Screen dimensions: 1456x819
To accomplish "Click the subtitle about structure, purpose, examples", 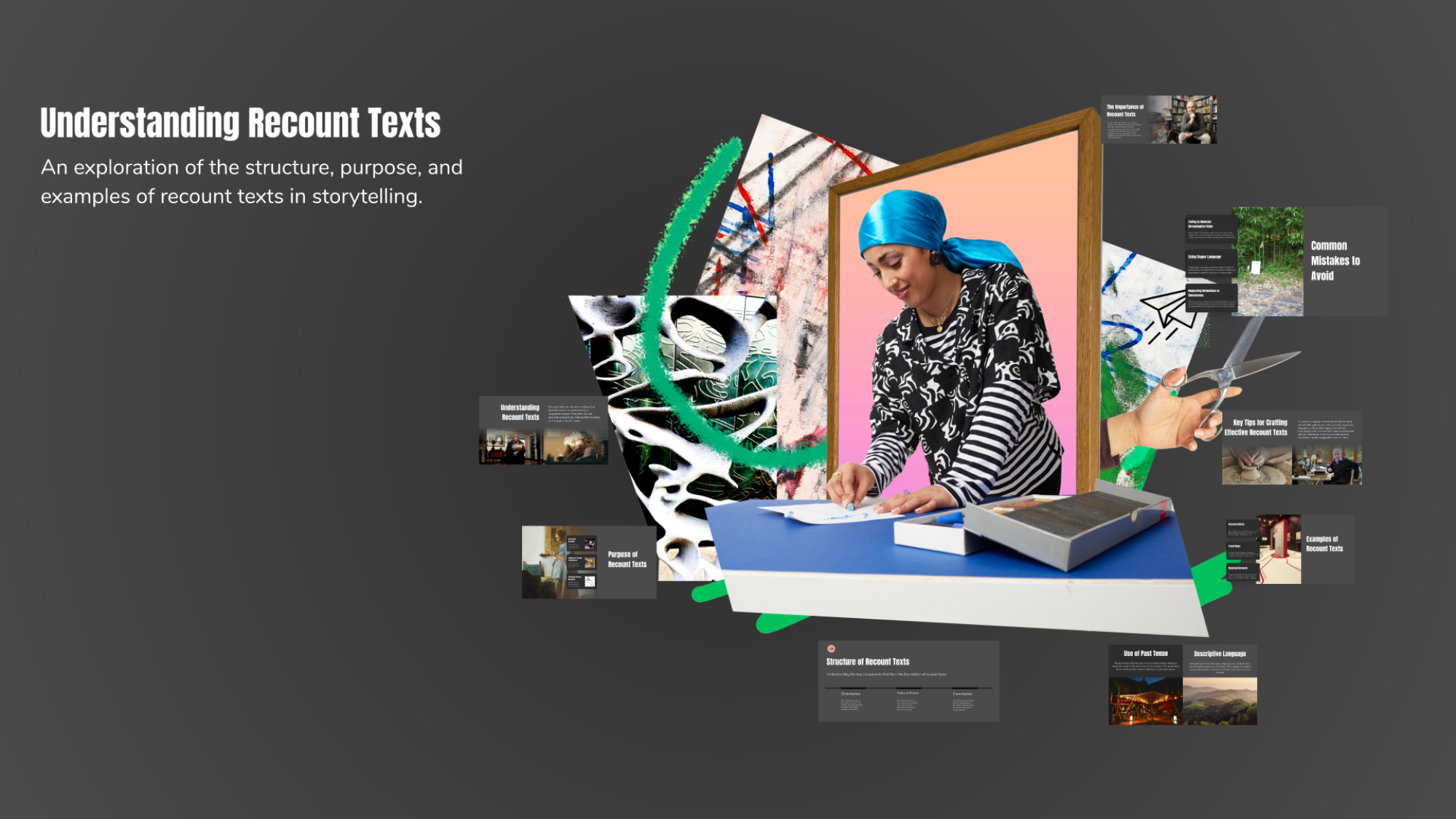I will click(x=251, y=182).
